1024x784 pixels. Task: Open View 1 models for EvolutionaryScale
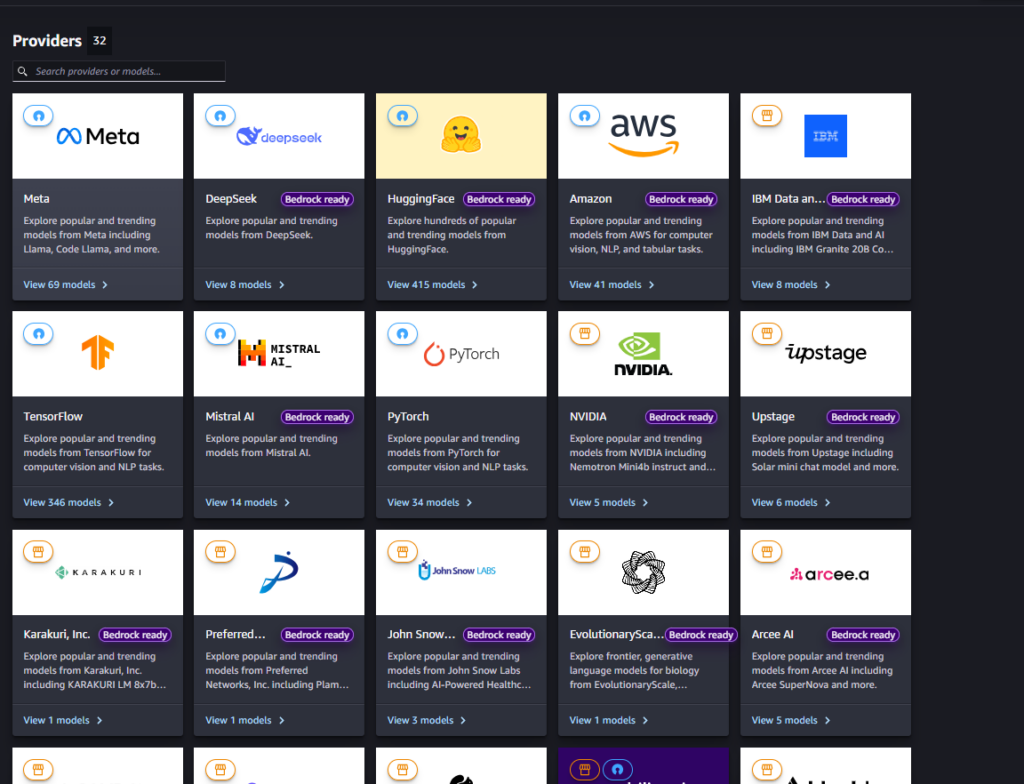tap(609, 720)
